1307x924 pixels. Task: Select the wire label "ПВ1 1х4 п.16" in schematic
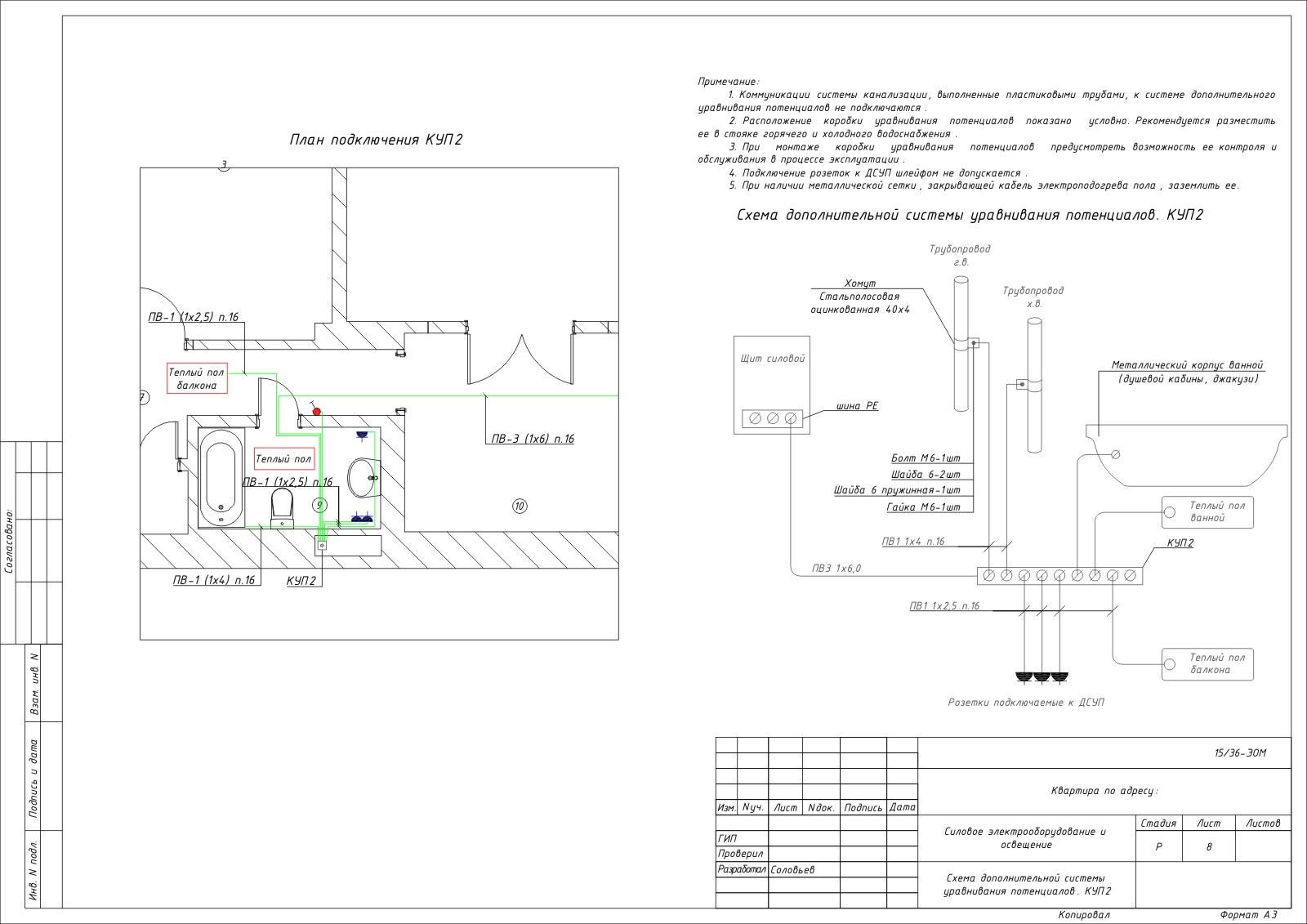point(913,542)
